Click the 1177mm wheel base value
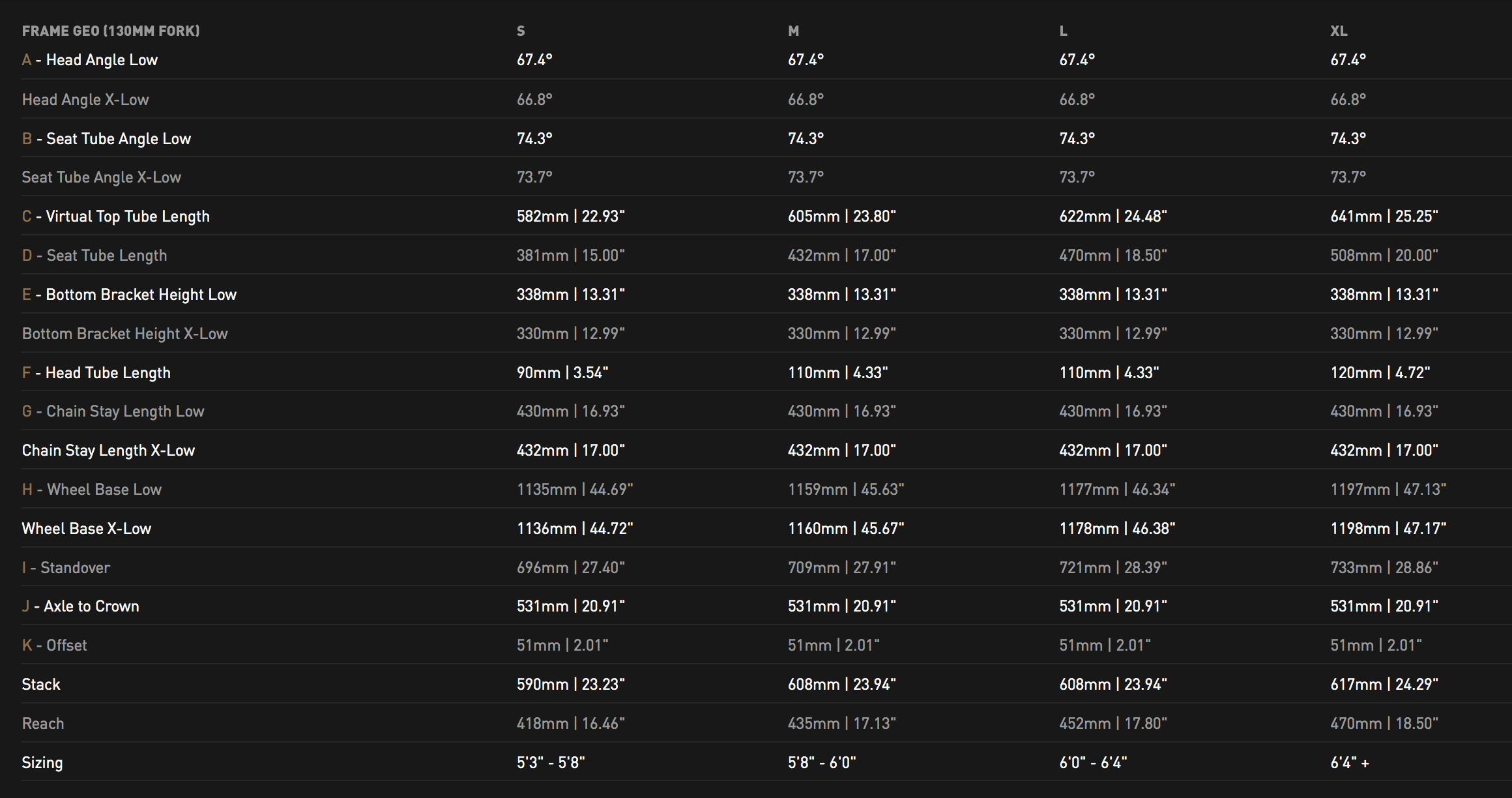Screen dimensions: 1512x798 [x=1117, y=490]
